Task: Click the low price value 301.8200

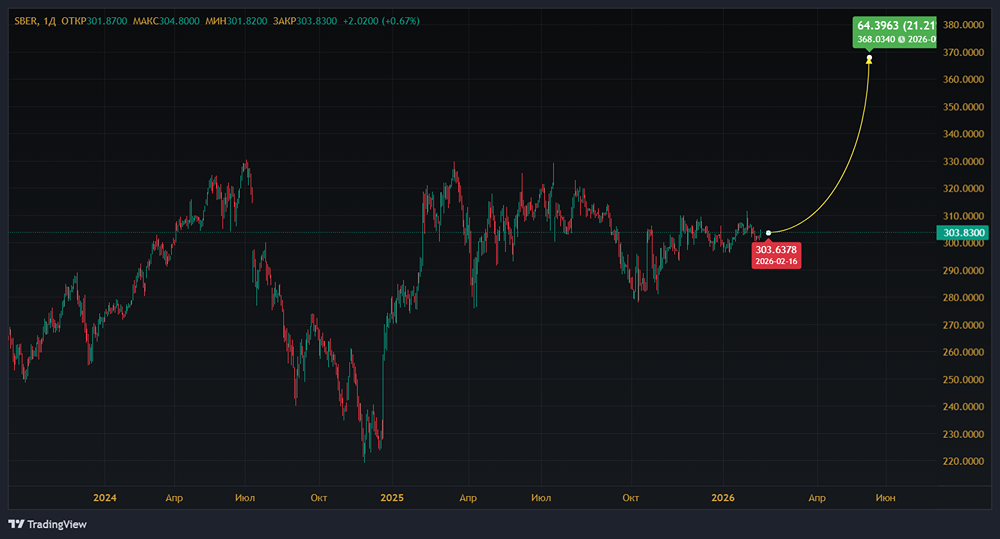Action: 247,21
